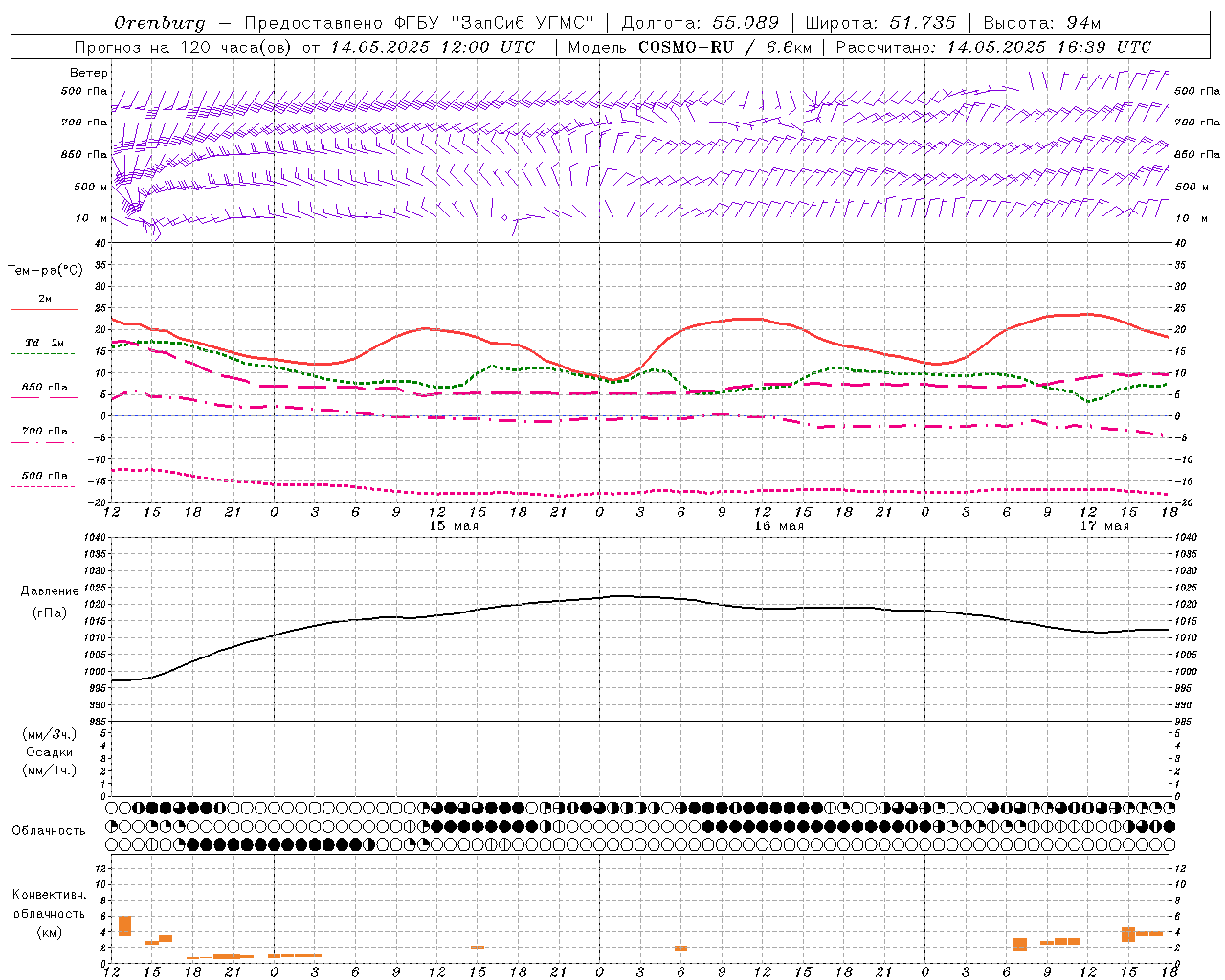1225x980 pixels.
Task: Select the "Модель COSMO-RU / 6.6км" model label
Action: point(689,47)
